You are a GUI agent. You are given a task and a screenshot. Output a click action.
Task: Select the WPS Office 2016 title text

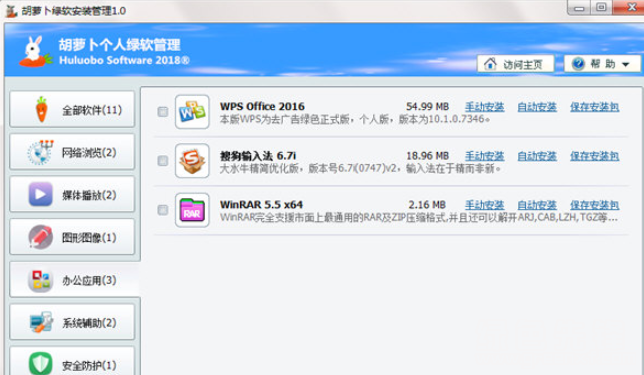click(x=262, y=106)
